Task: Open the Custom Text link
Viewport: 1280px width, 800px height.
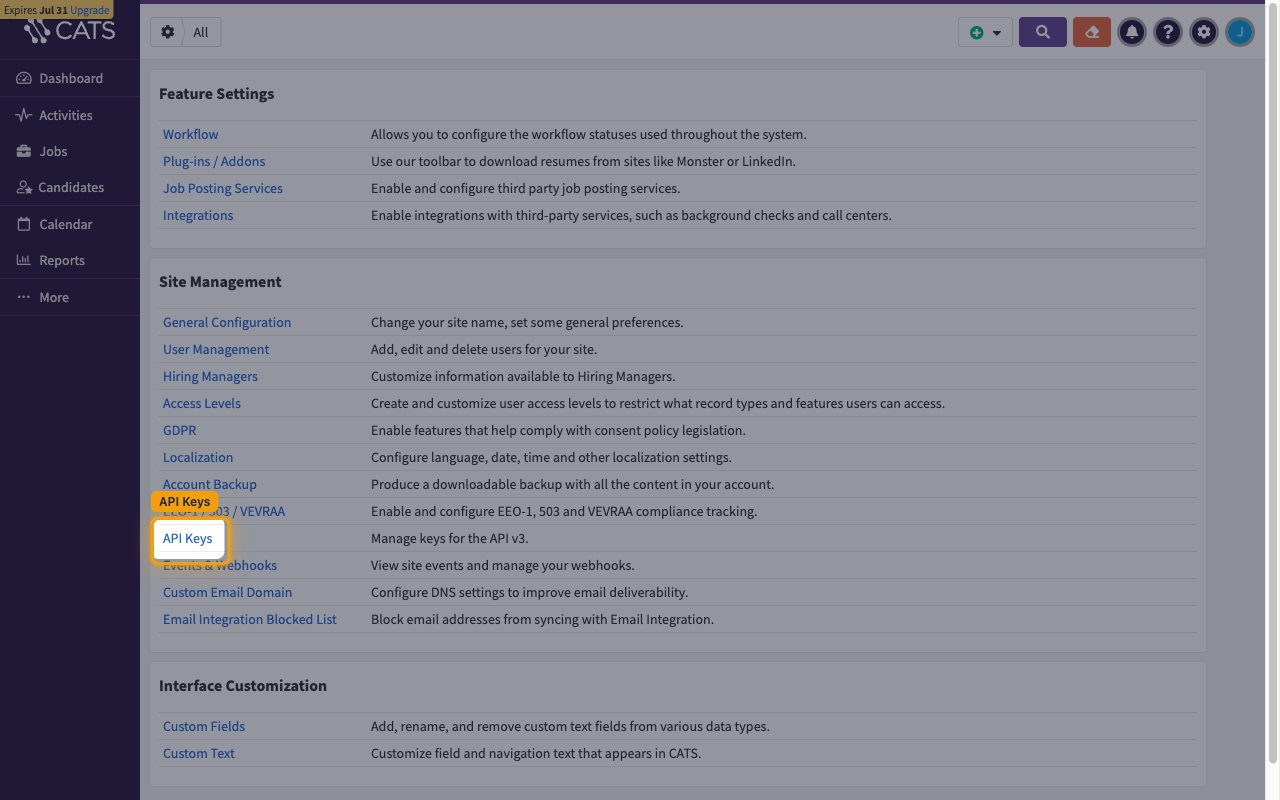Action: pyautogui.click(x=199, y=753)
